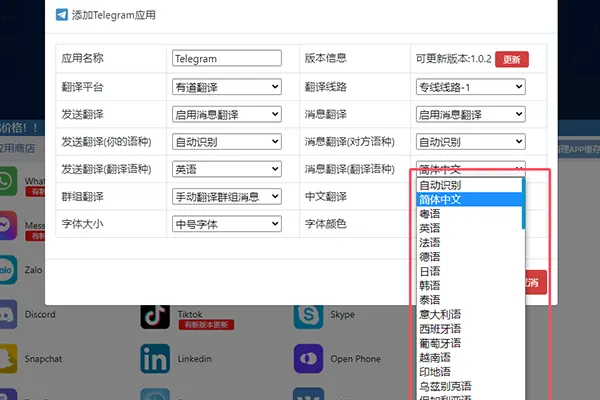600x400 pixels.
Task: Open the Linkedin app icon
Action: pyautogui.click(x=155, y=359)
